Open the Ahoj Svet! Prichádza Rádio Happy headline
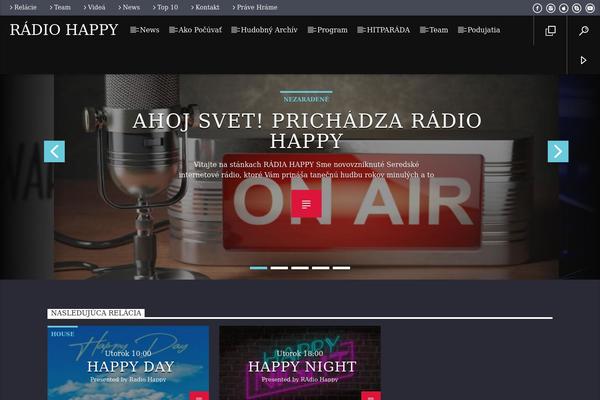Viewport: 600px width, 400px height. tap(307, 131)
